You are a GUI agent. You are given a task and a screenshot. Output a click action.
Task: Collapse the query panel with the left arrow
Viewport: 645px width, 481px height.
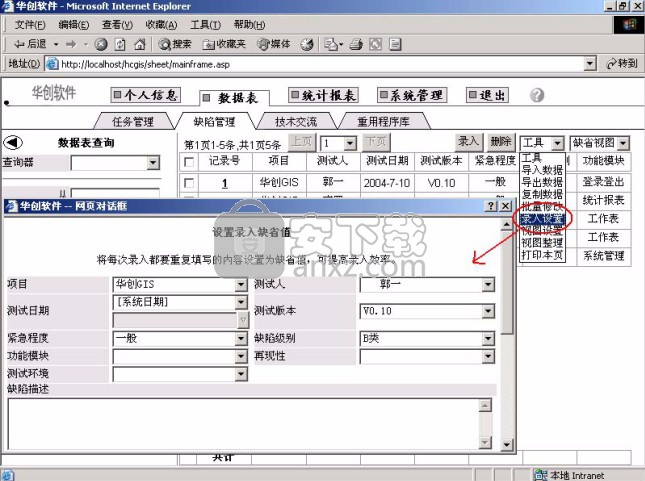coord(13,143)
